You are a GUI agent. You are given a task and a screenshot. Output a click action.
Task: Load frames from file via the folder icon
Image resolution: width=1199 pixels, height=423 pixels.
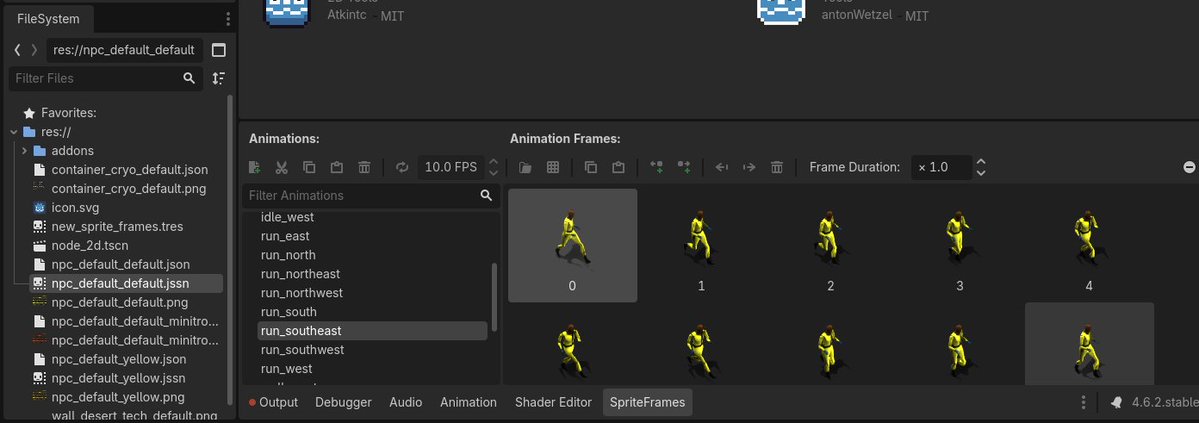(525, 167)
